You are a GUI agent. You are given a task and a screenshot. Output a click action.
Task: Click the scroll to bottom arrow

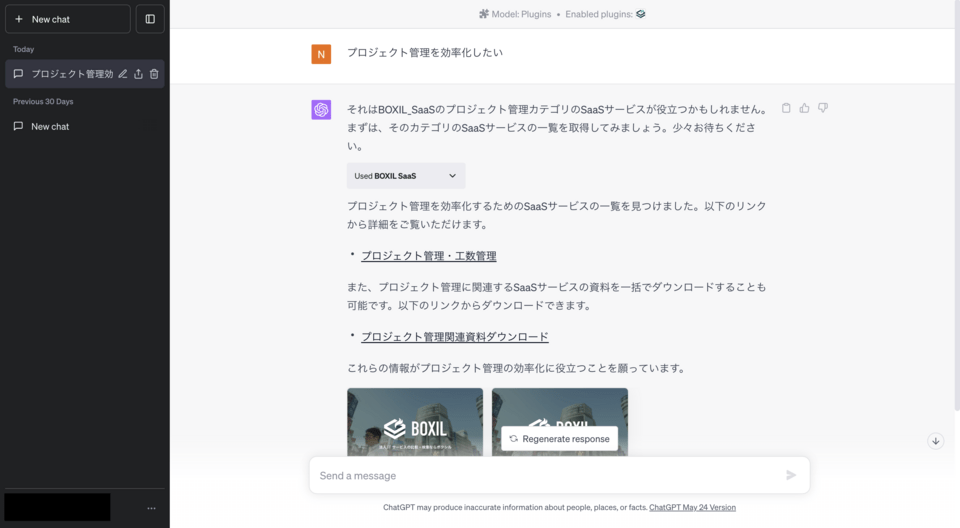click(935, 441)
